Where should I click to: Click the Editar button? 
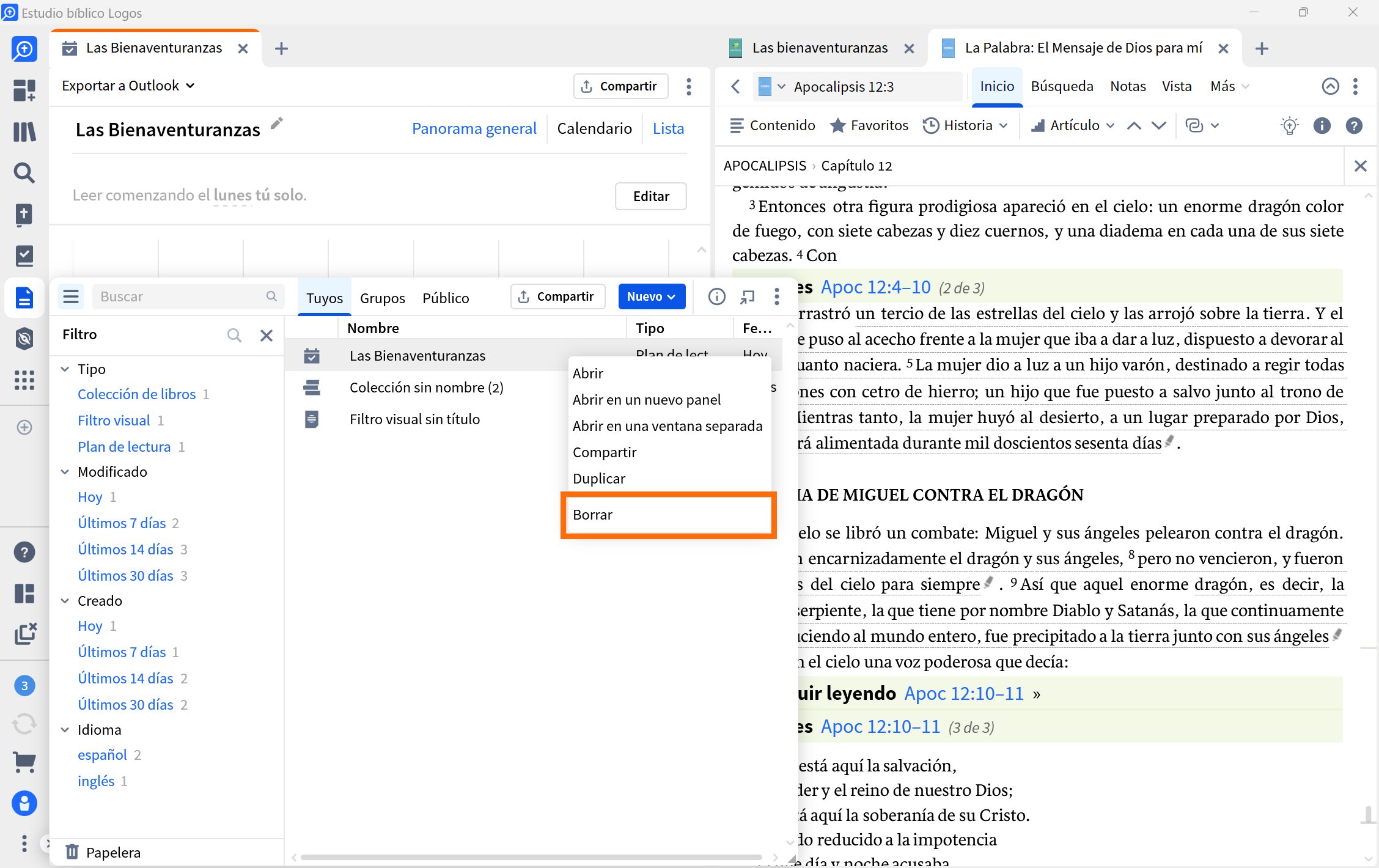pos(651,196)
